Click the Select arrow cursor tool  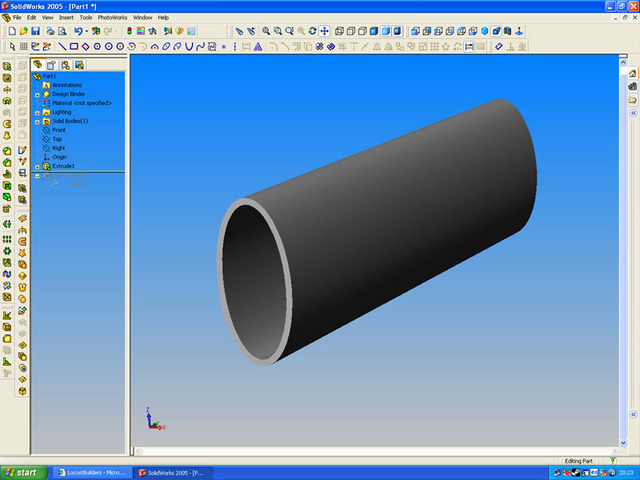click(x=12, y=47)
